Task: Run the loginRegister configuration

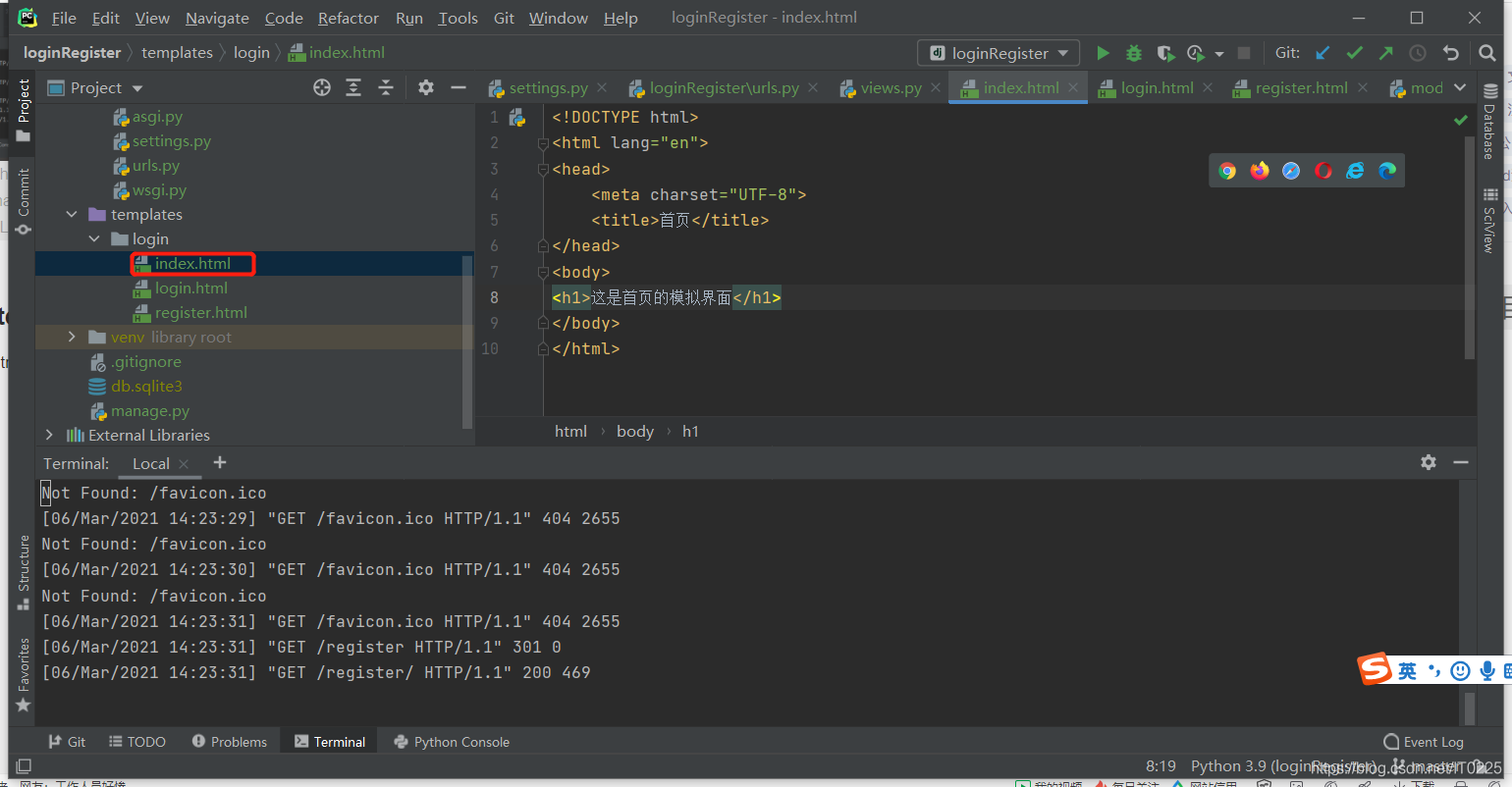Action: (x=1103, y=53)
